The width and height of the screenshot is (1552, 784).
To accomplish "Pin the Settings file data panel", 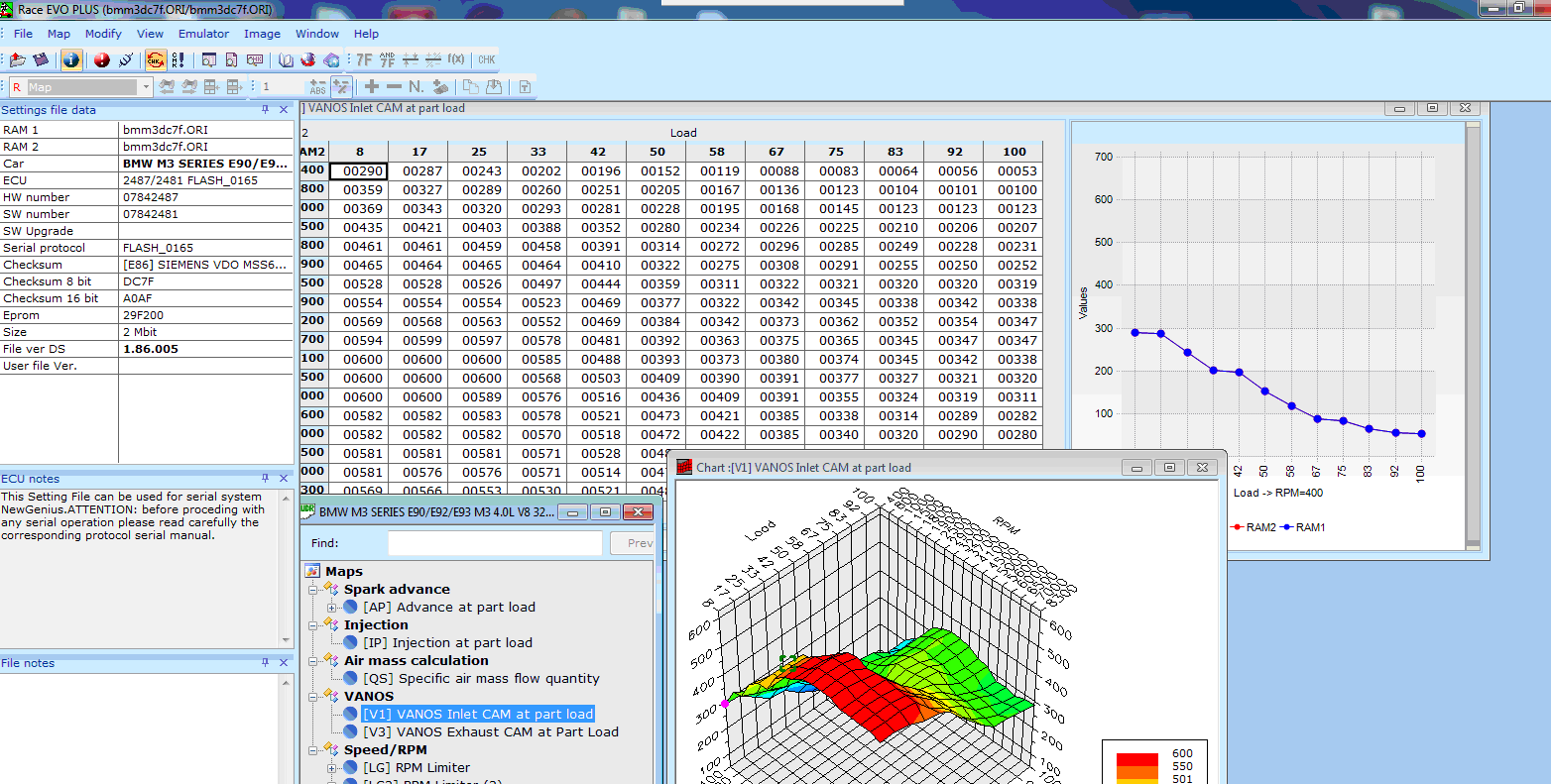I will [266, 109].
